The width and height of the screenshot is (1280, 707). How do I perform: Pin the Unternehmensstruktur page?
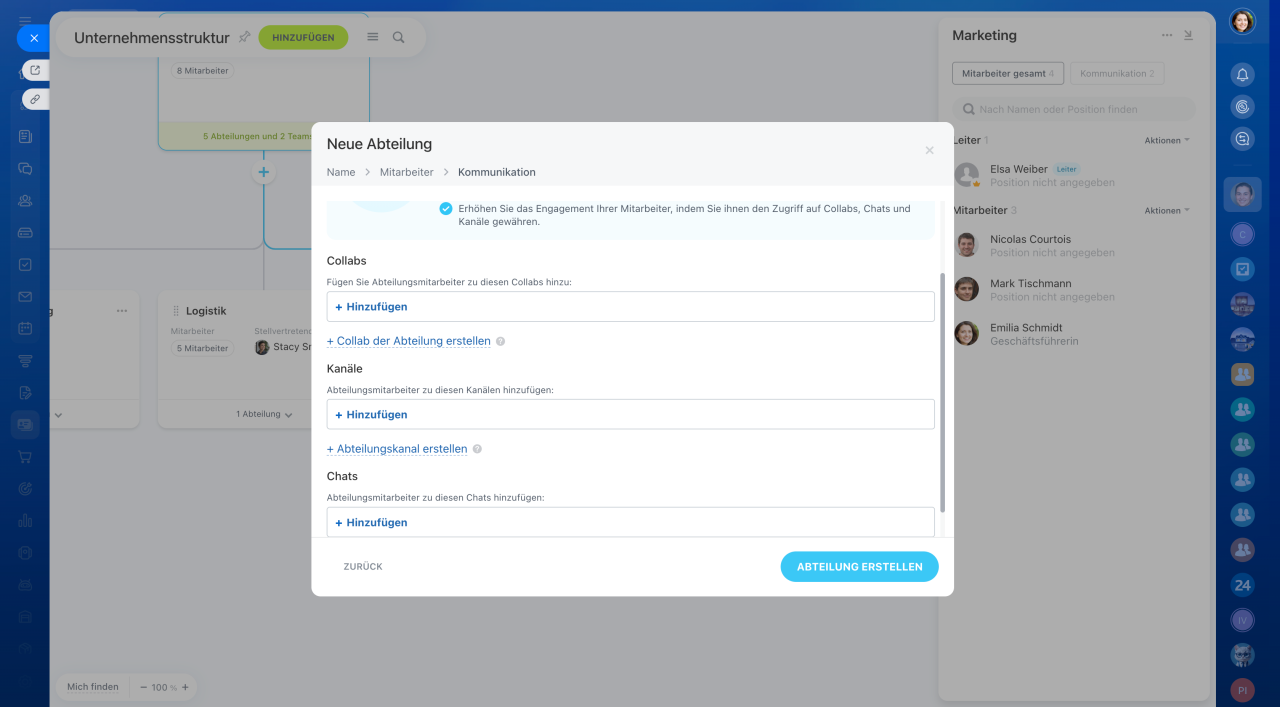coord(244,37)
